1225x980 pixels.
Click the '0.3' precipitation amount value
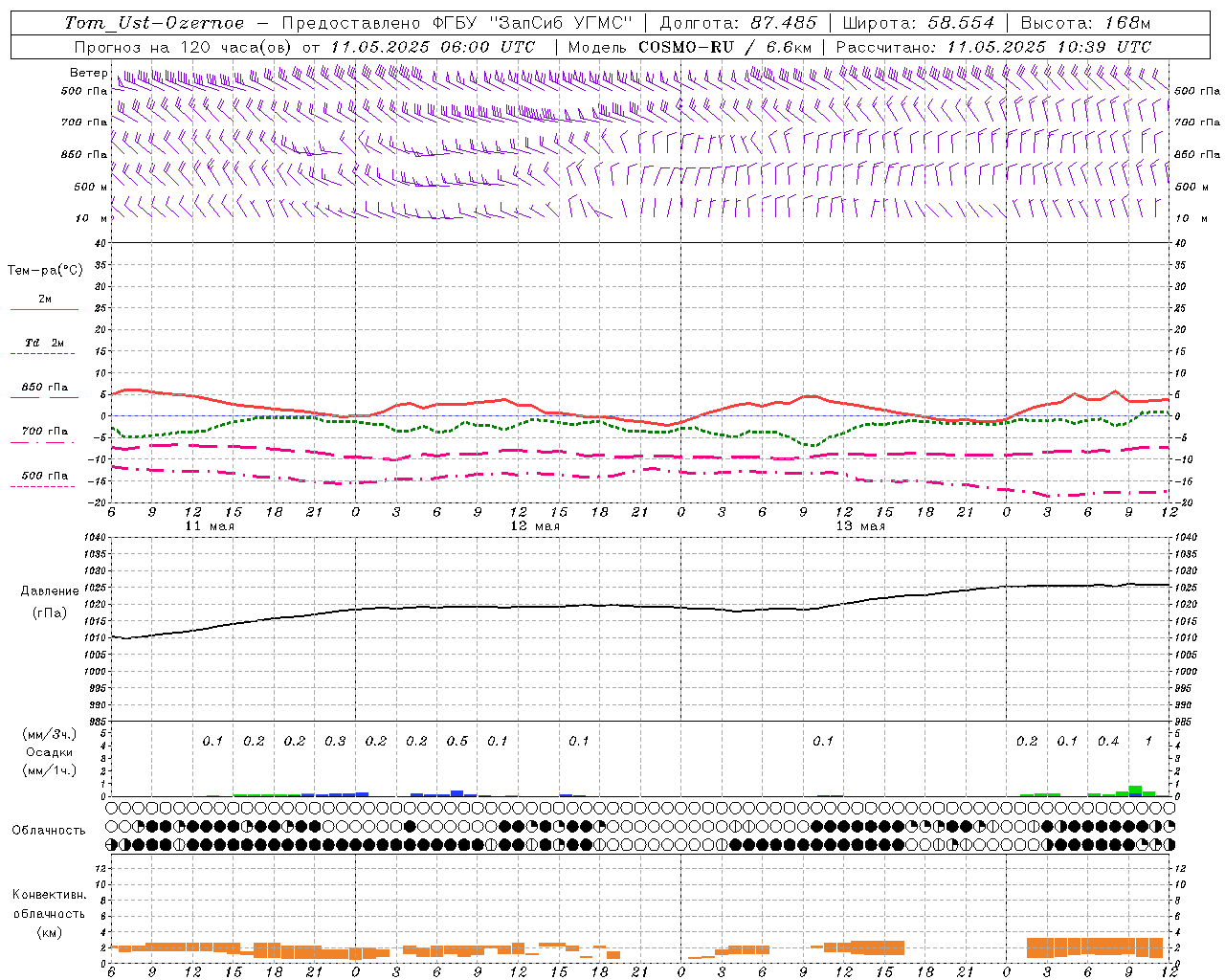pyautogui.click(x=335, y=742)
